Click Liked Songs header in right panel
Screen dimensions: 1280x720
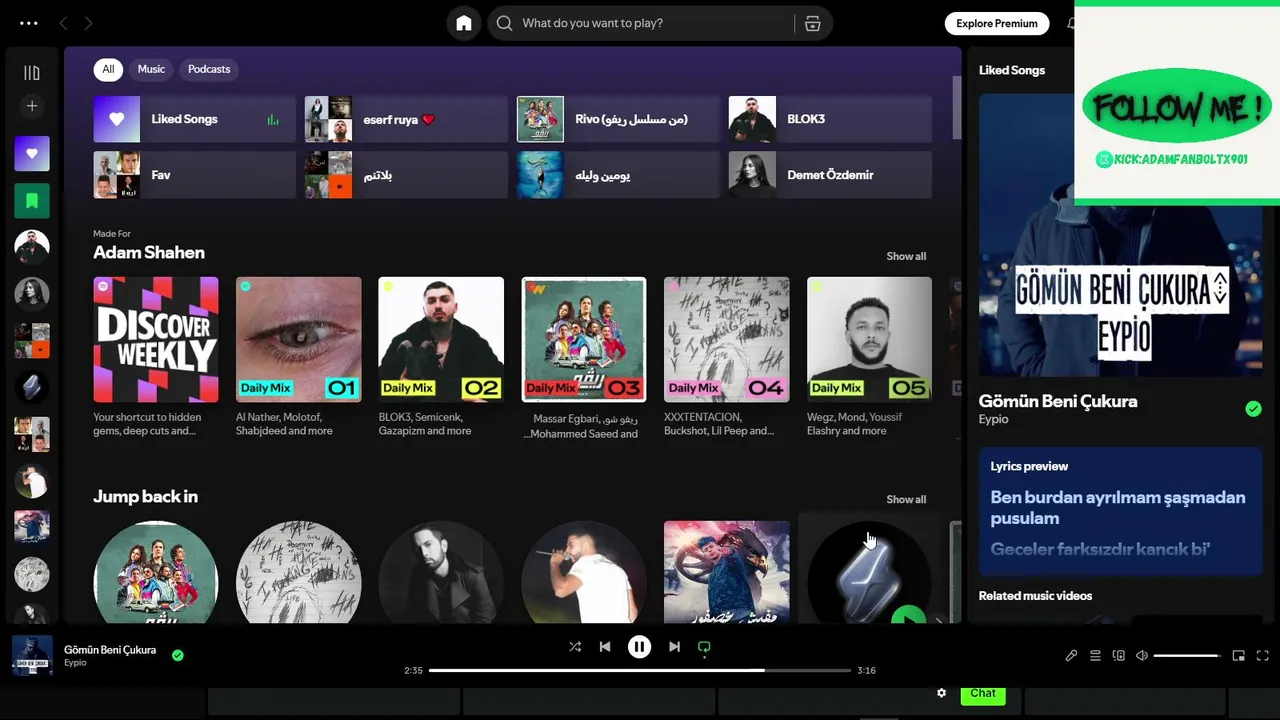[1012, 70]
